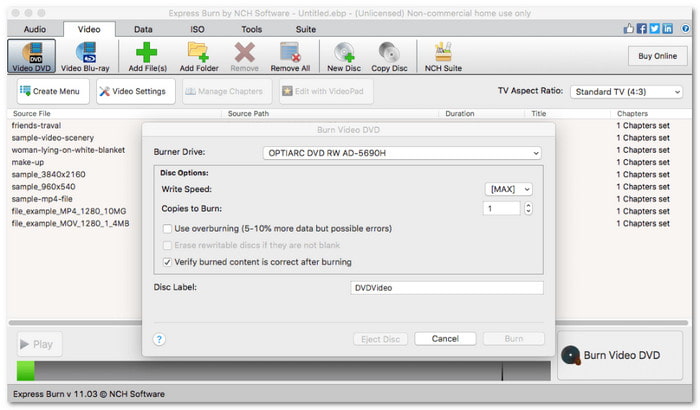Enable the Use overburning checkbox
The image size is (700, 410).
tap(167, 229)
